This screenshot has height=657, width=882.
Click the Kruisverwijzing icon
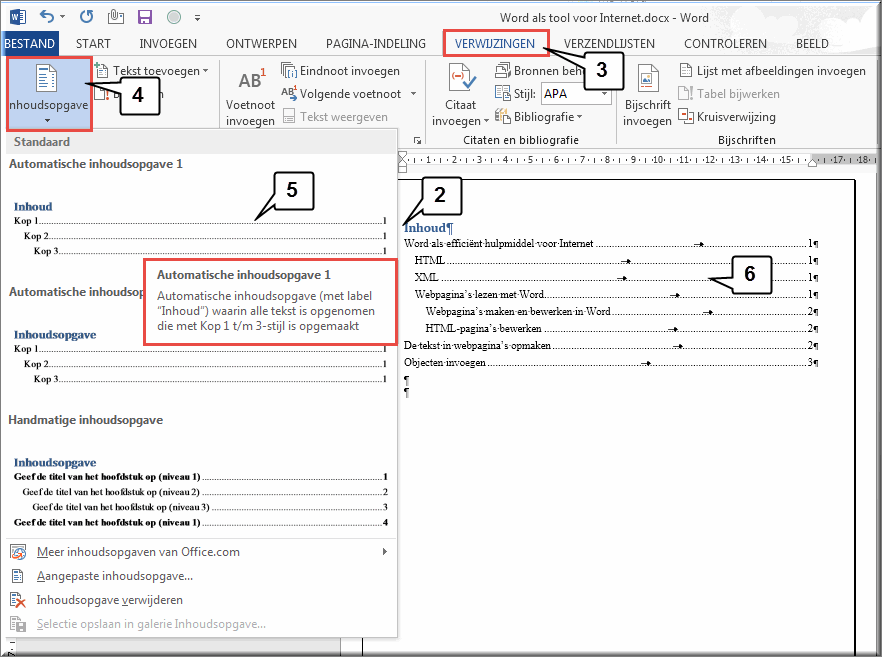pyautogui.click(x=686, y=116)
